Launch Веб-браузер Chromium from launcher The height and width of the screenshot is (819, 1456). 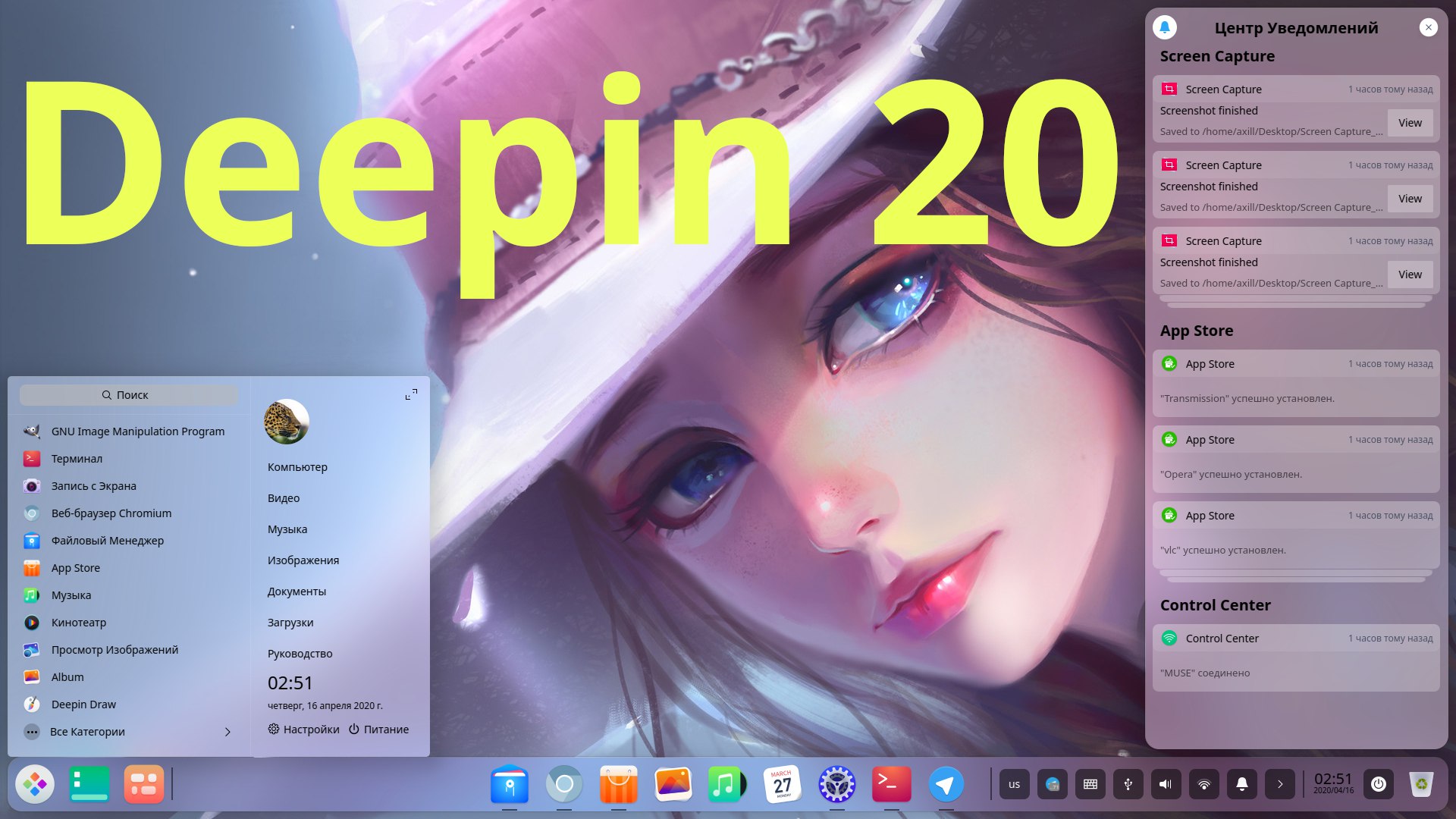[129, 513]
